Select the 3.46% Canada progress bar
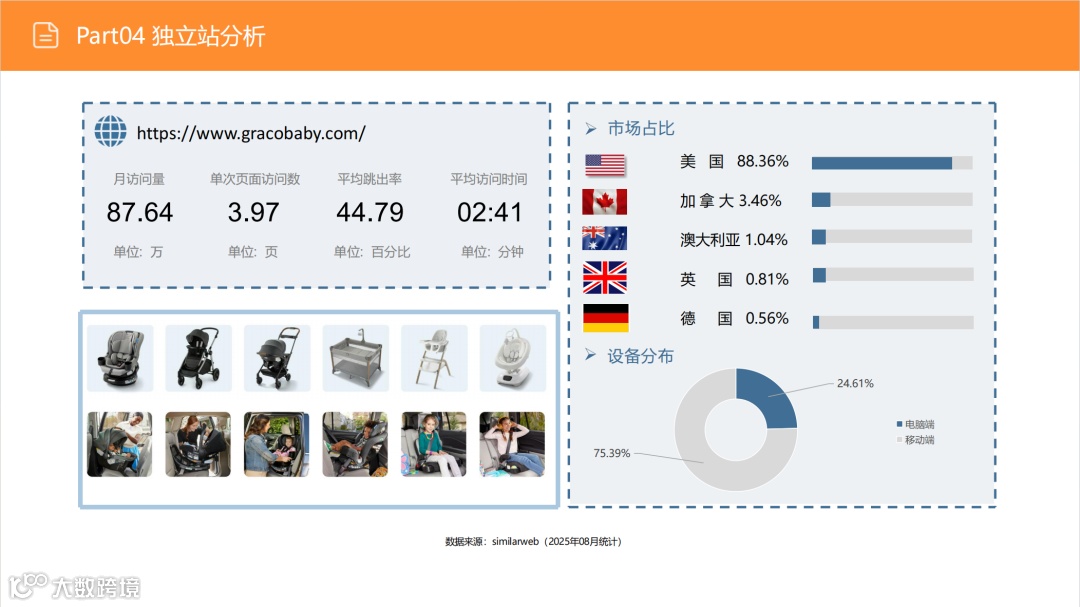Image resolution: width=1080 pixels, height=607 pixels. click(x=892, y=200)
